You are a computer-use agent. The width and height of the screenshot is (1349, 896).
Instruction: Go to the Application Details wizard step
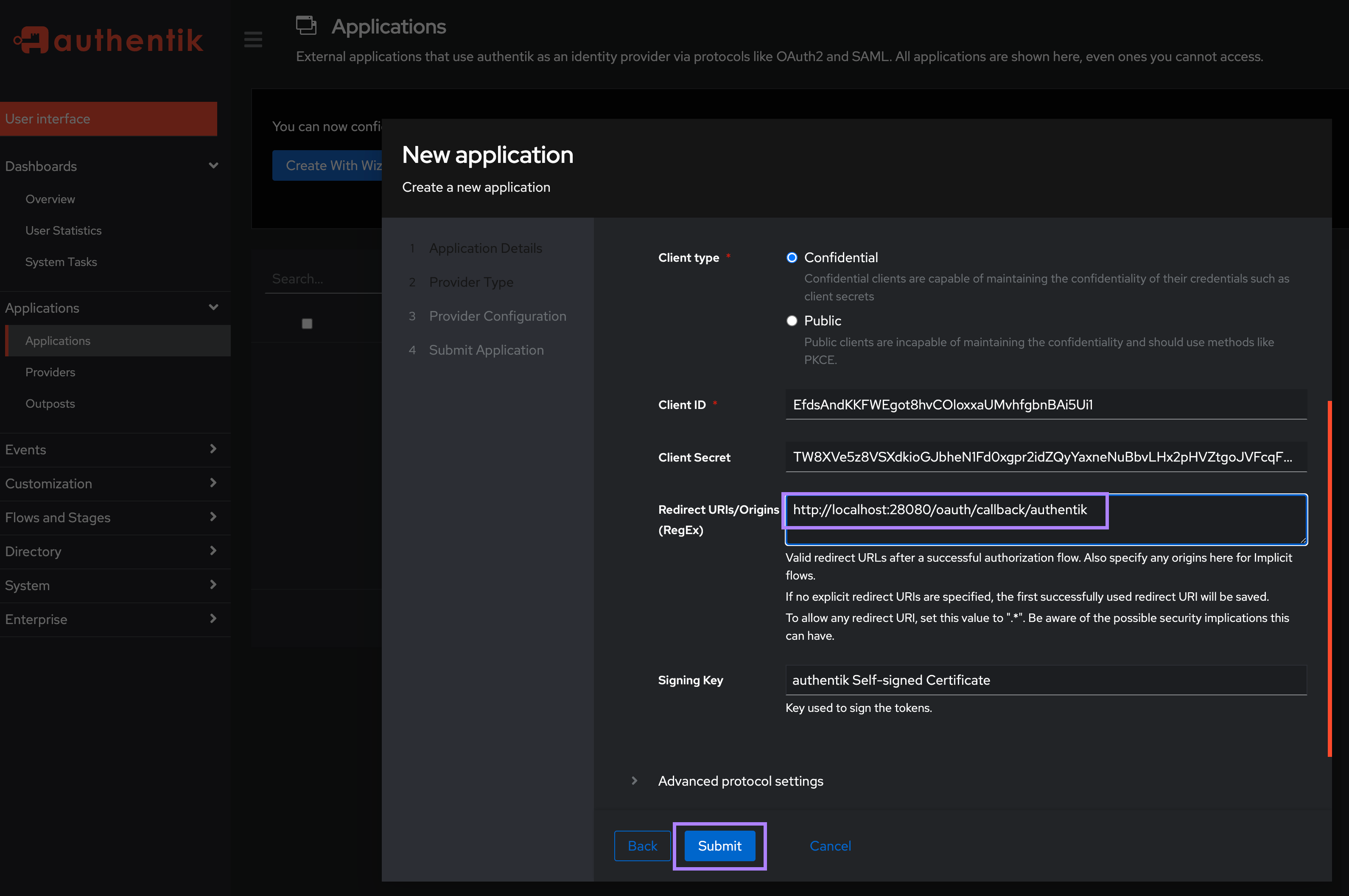[485, 248]
